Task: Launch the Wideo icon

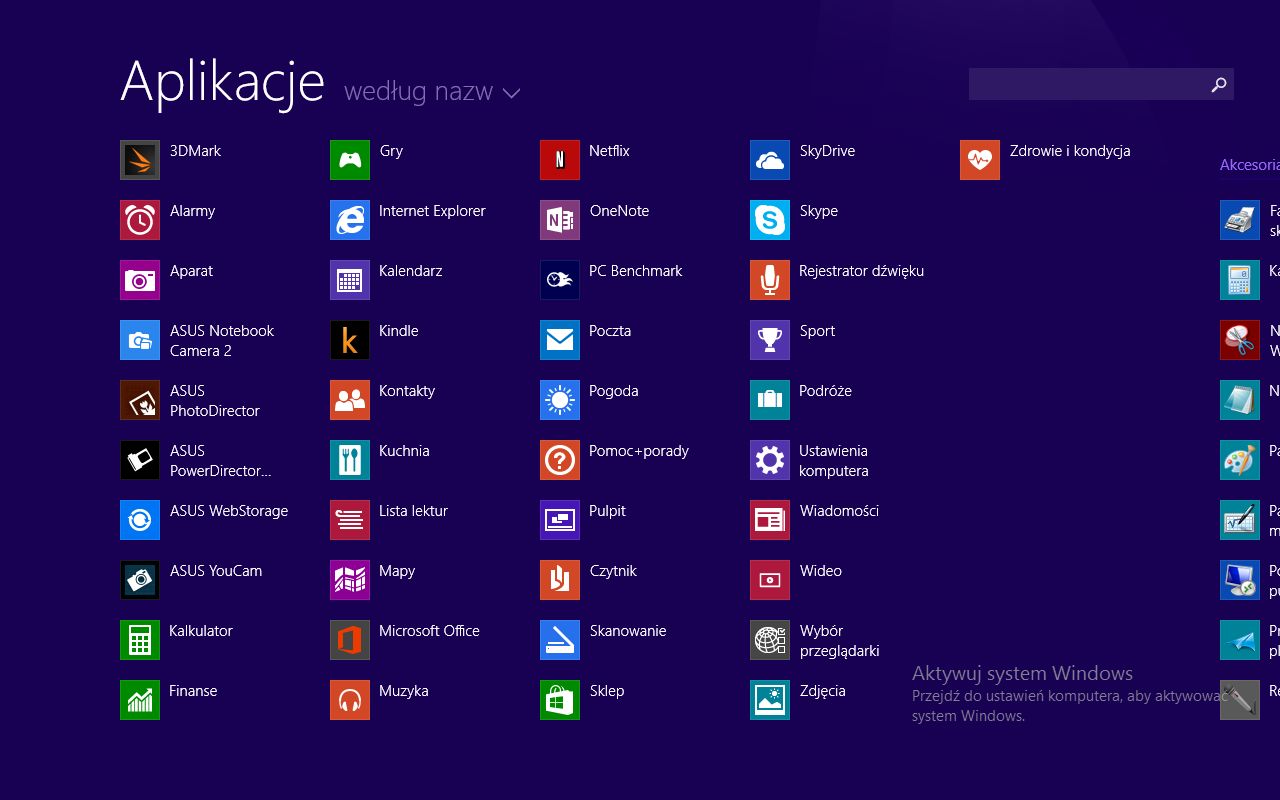Action: (x=770, y=580)
